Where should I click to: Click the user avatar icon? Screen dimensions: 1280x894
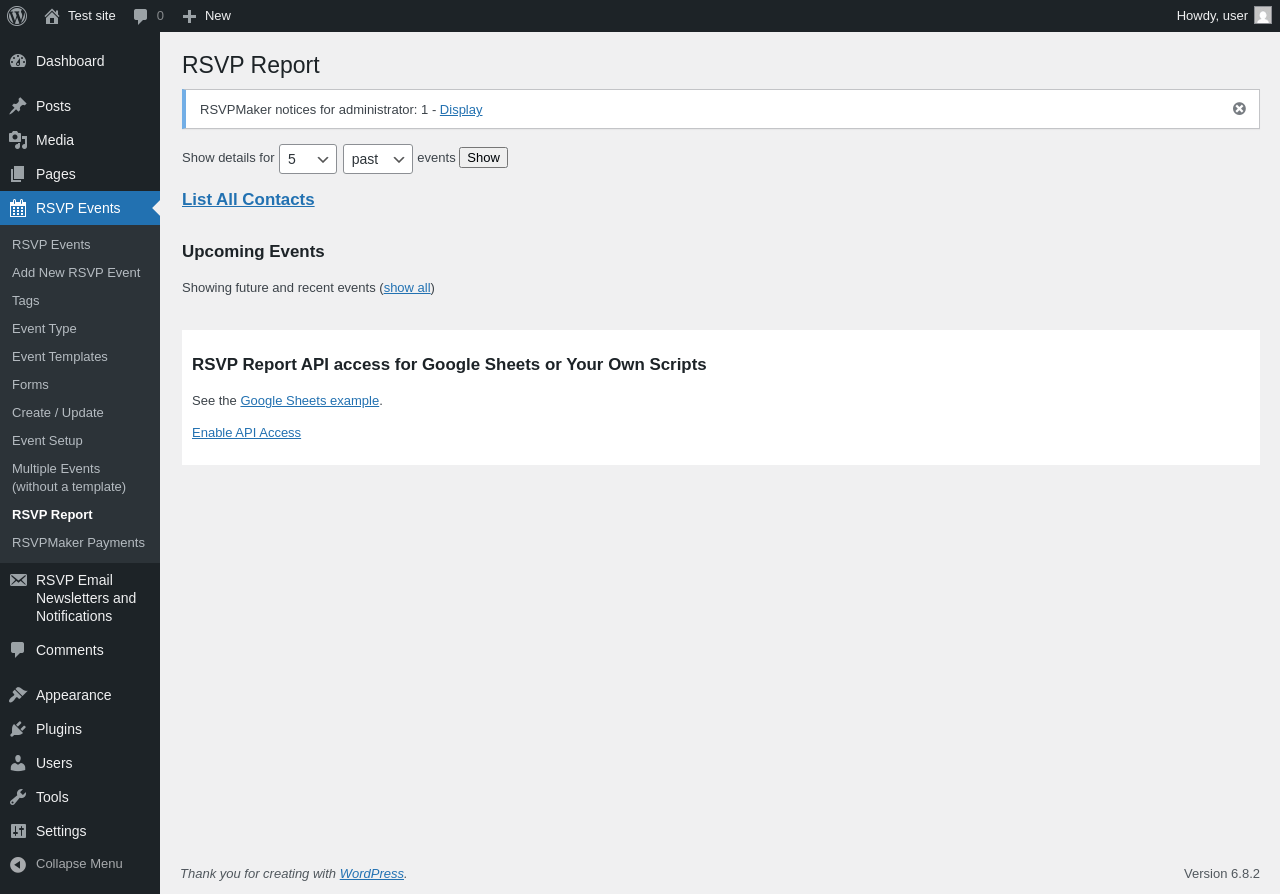tap(1263, 15)
